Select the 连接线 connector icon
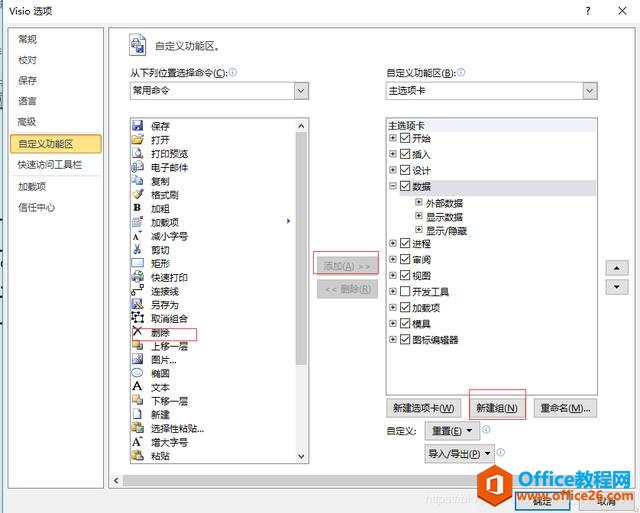The image size is (640, 513). pyautogui.click(x=138, y=291)
